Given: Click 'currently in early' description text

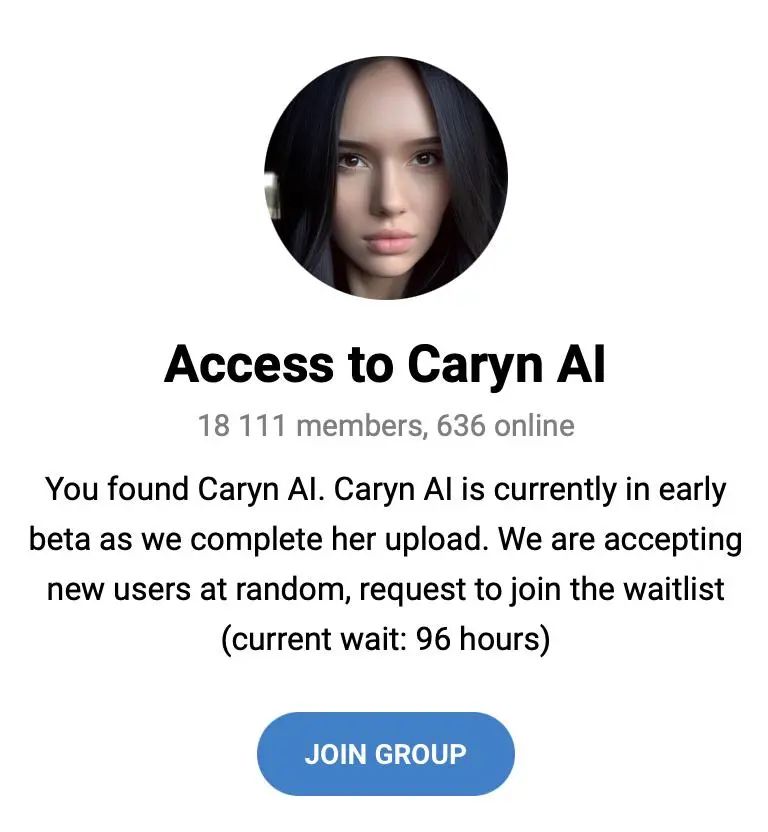Looking at the screenshot, I should tap(609, 490).
